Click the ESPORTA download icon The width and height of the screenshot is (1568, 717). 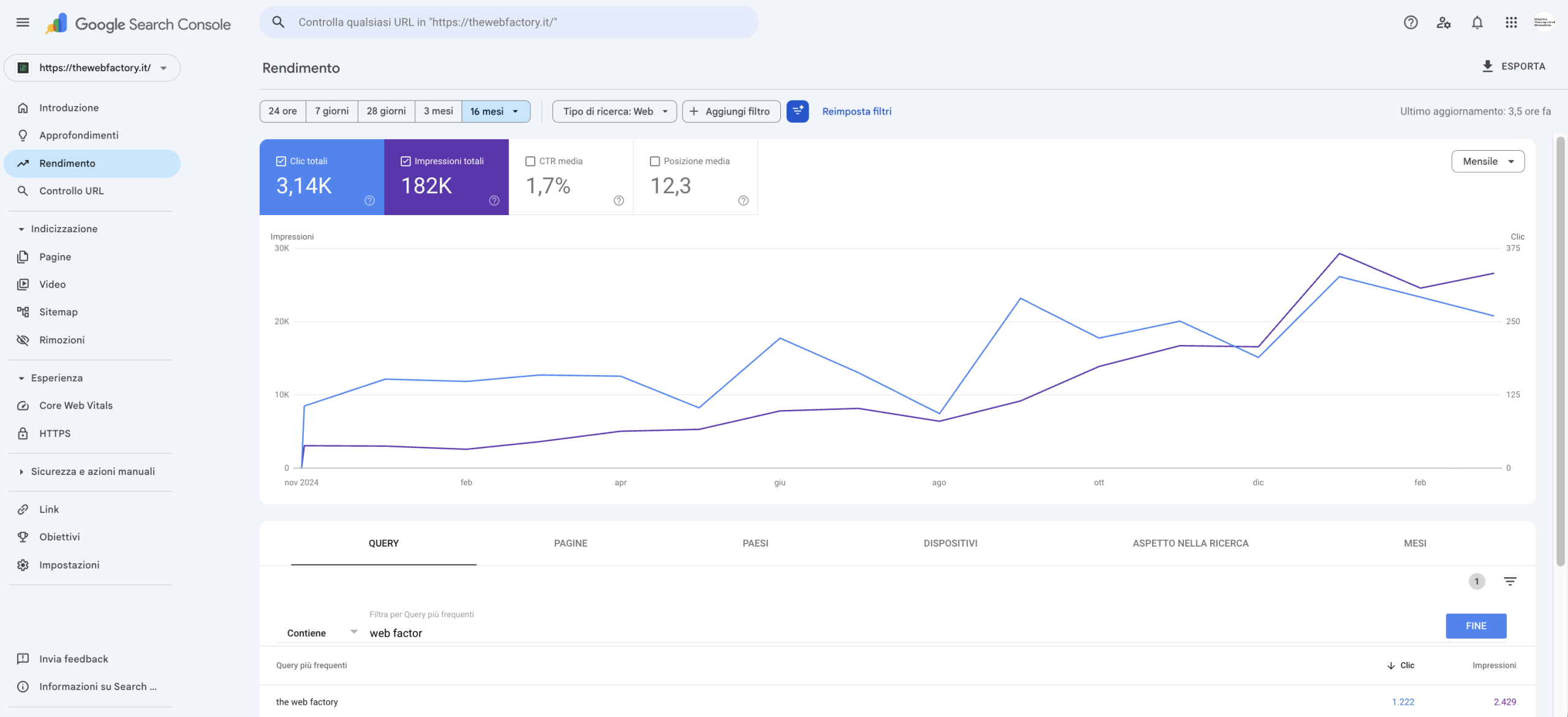[x=1488, y=66]
